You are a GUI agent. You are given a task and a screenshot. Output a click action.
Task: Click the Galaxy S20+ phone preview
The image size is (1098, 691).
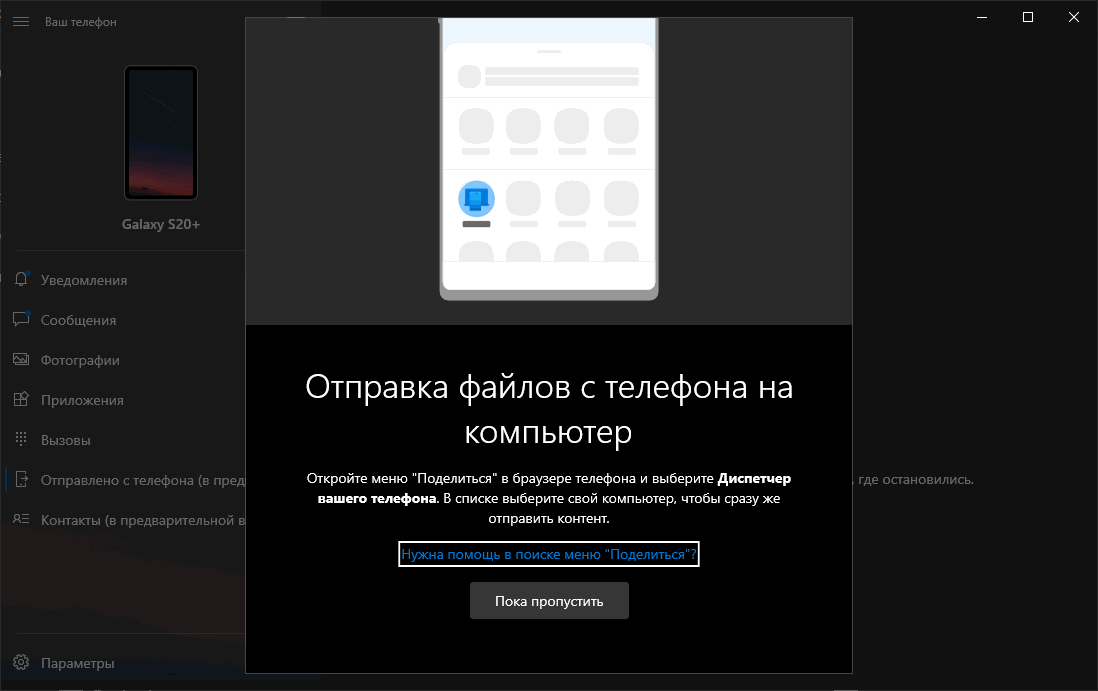click(x=160, y=132)
